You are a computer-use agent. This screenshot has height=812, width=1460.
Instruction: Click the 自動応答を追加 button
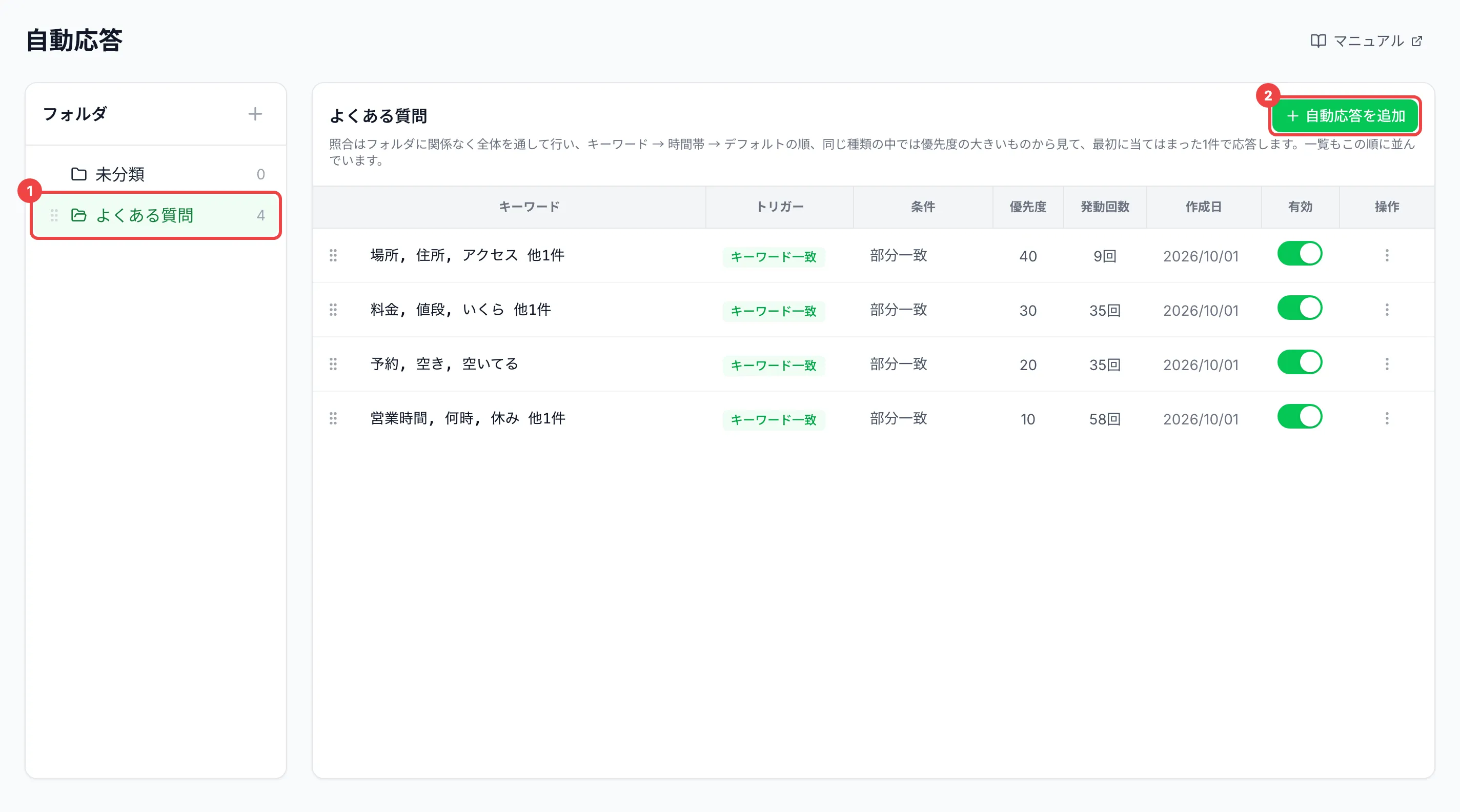pyautogui.click(x=1345, y=116)
